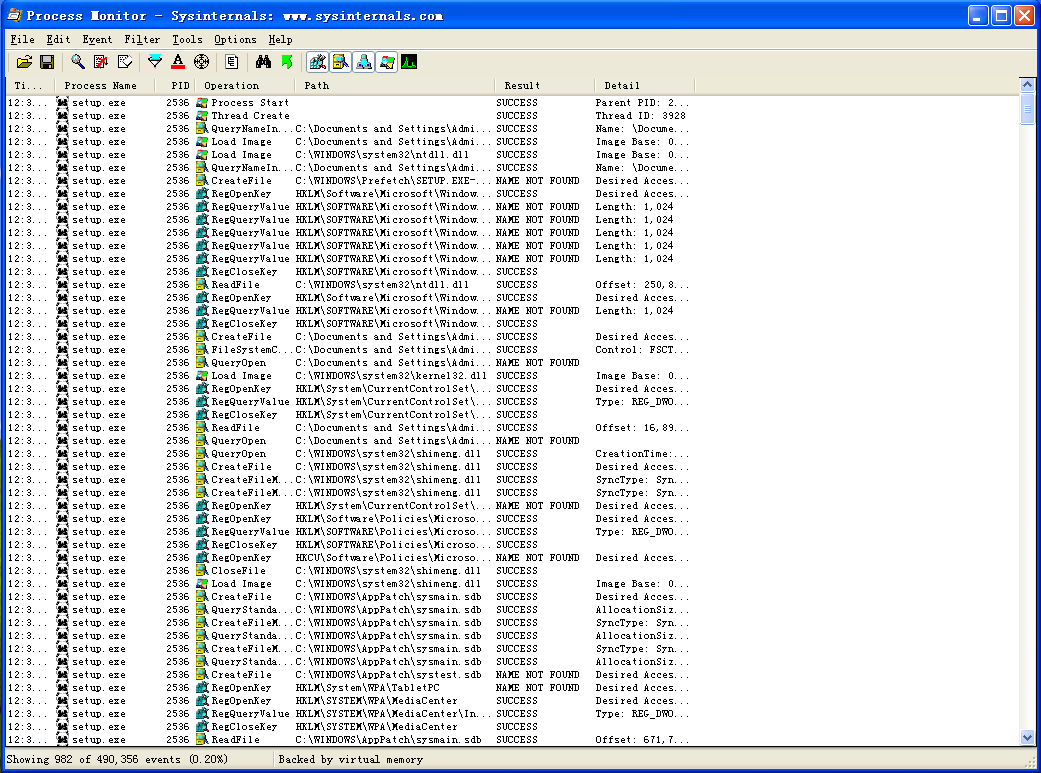The image size is (1041, 773).
Task: Toggle Show Network Activity button
Action: pyautogui.click(x=364, y=62)
